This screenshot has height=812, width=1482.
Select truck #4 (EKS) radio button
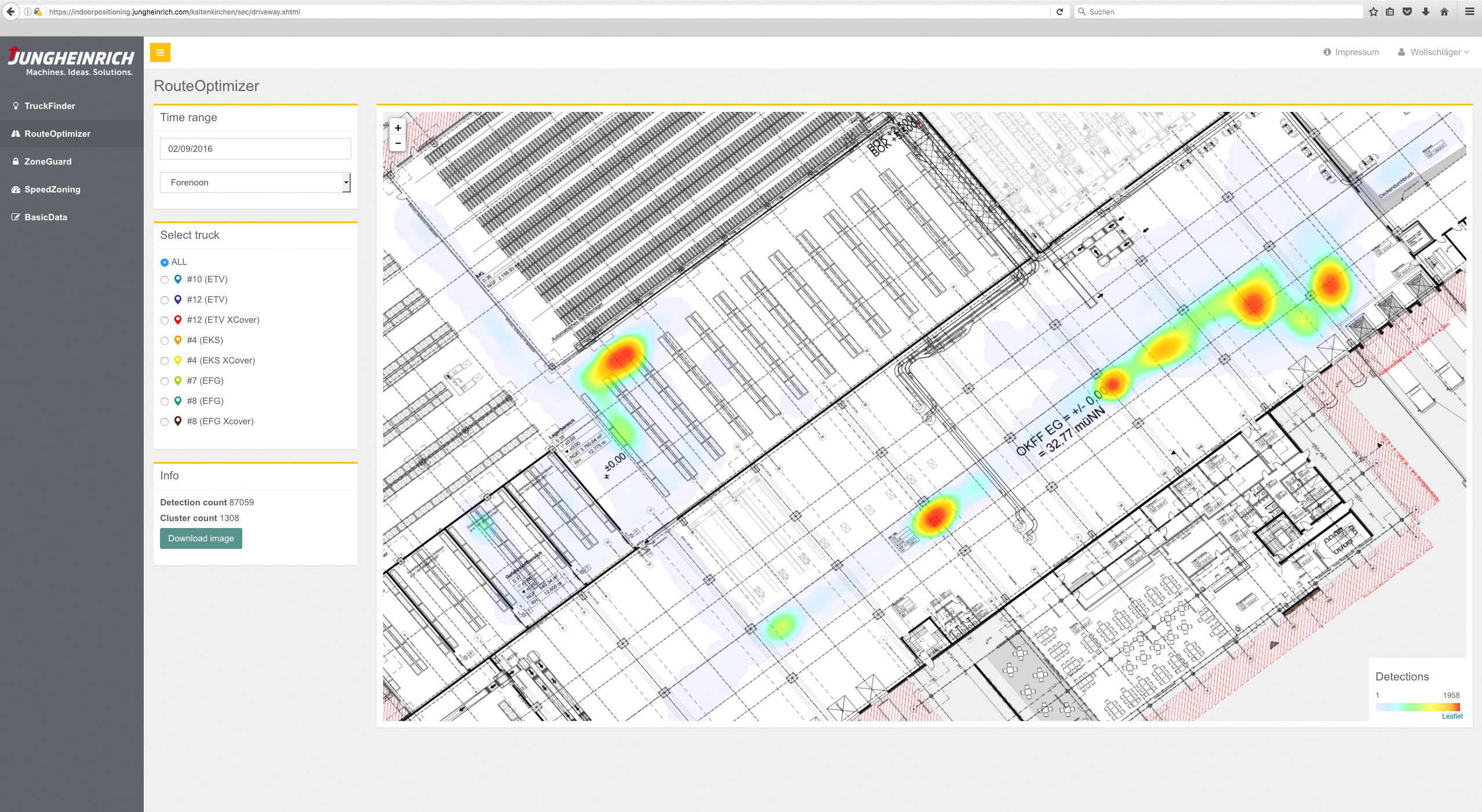click(x=165, y=341)
